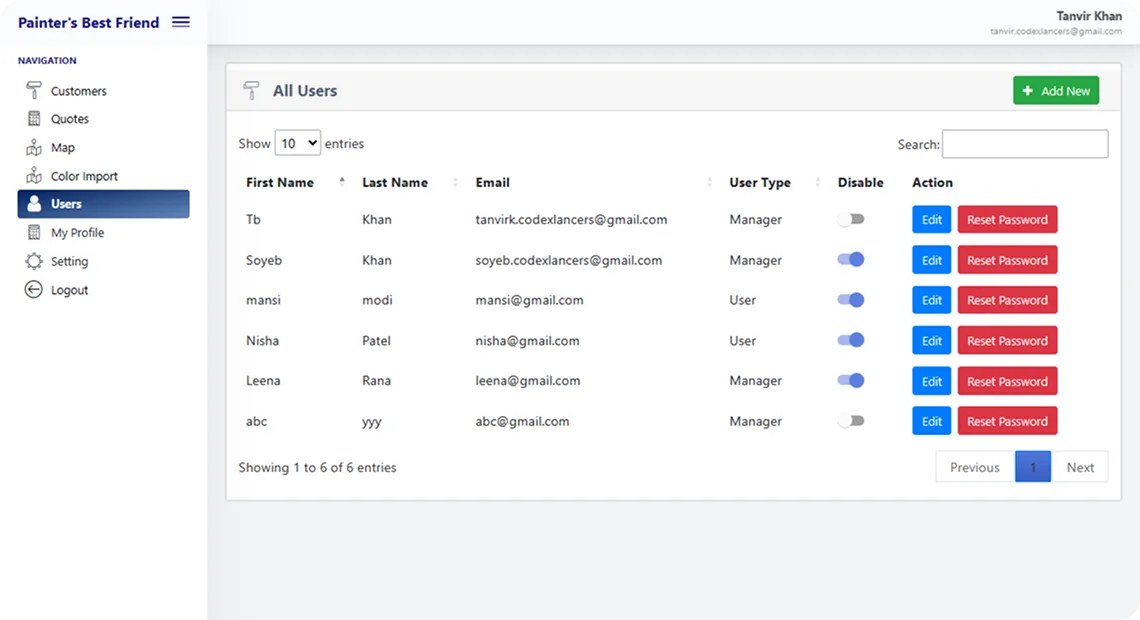Sort by First Name using its arrow icon
Screen dimensions: 1140x620
click(x=342, y=182)
